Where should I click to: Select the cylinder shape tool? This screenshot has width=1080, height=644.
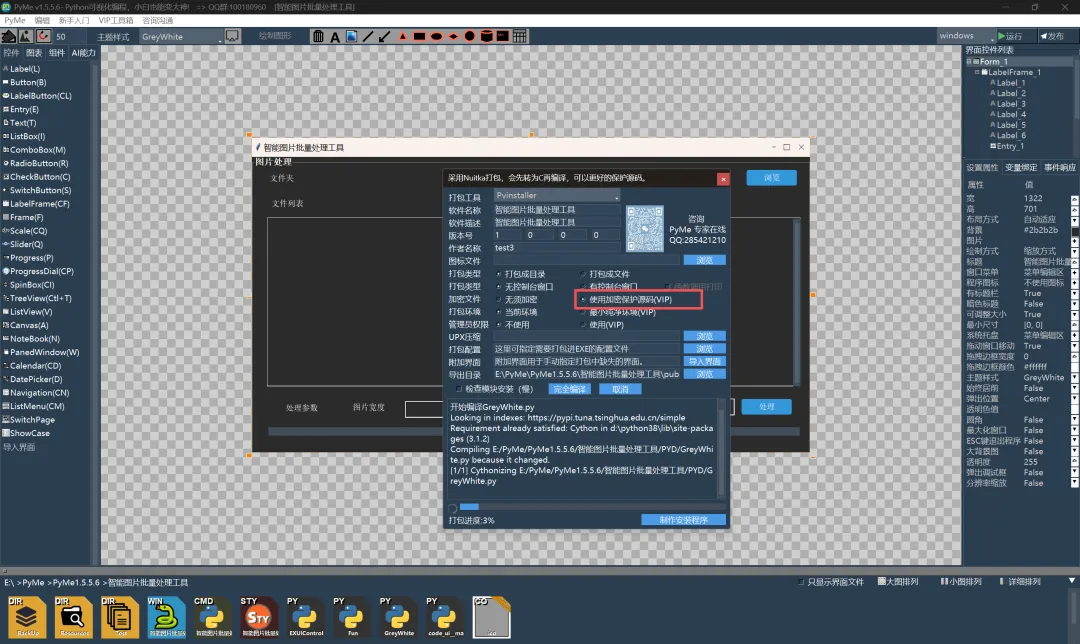click(x=486, y=36)
